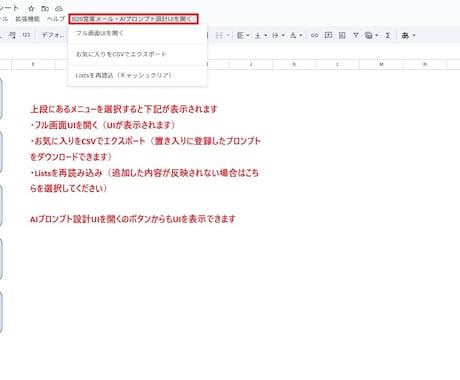This screenshot has width=460, height=380.
Task: Select column N header
Action: coord(425,64)
